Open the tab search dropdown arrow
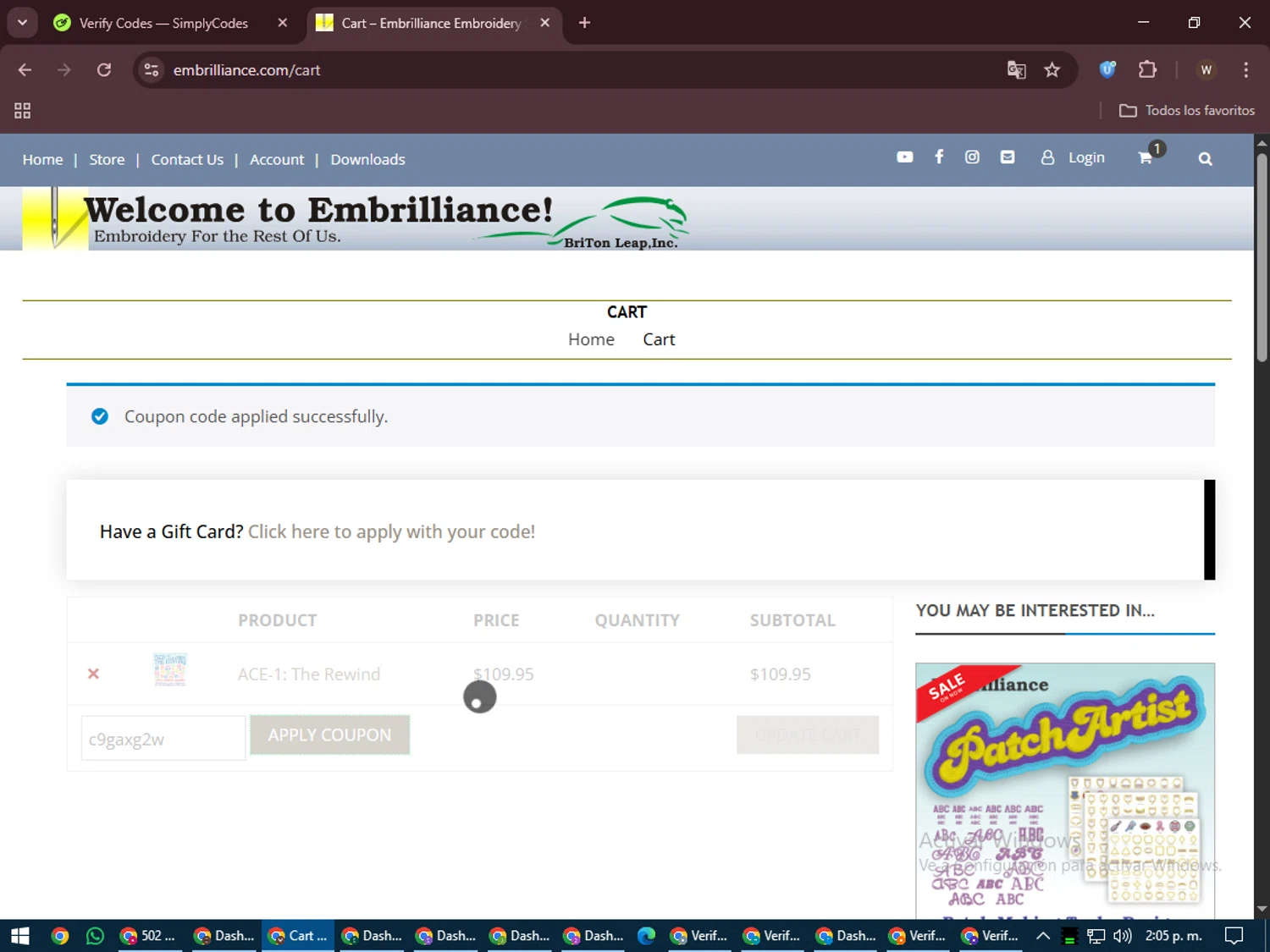Viewport: 1270px width, 952px height. point(22,23)
